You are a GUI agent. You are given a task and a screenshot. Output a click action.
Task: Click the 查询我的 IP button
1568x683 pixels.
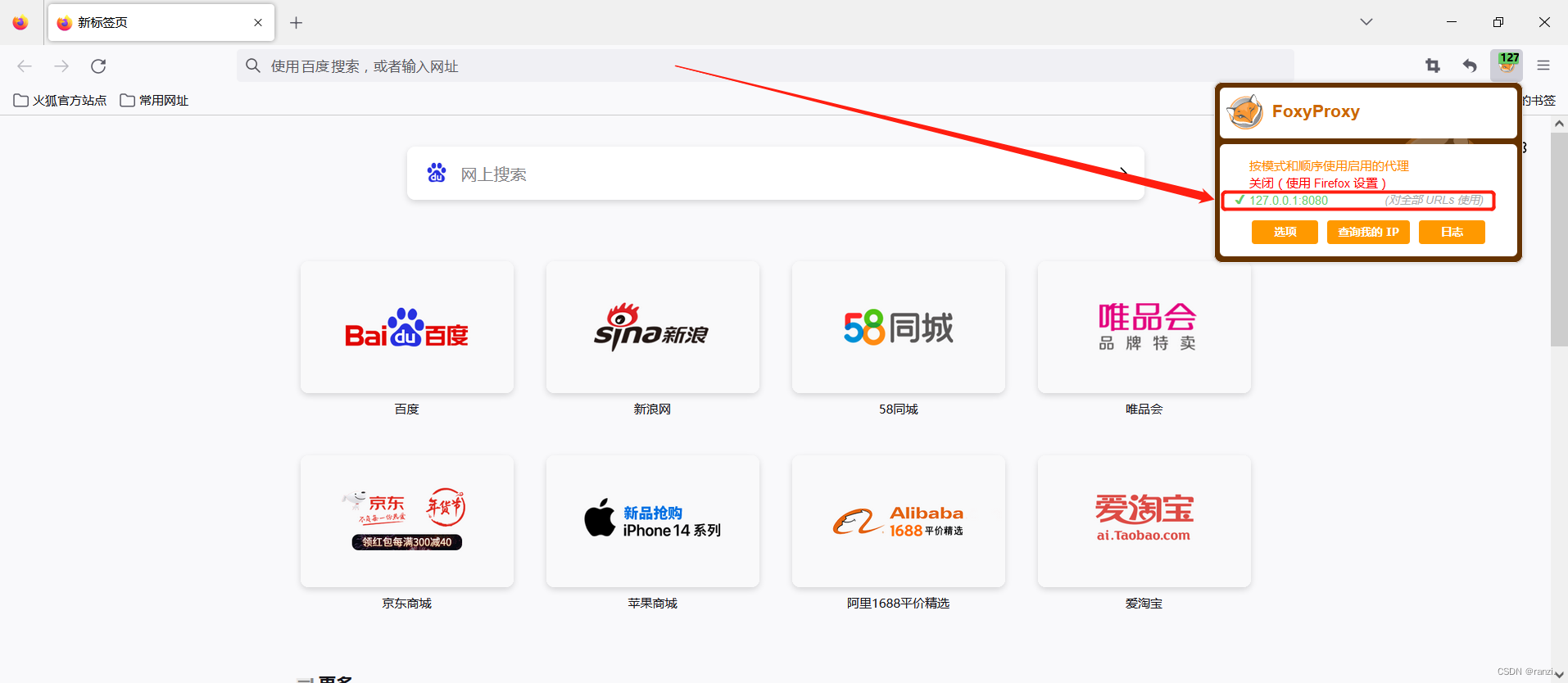click(1368, 233)
